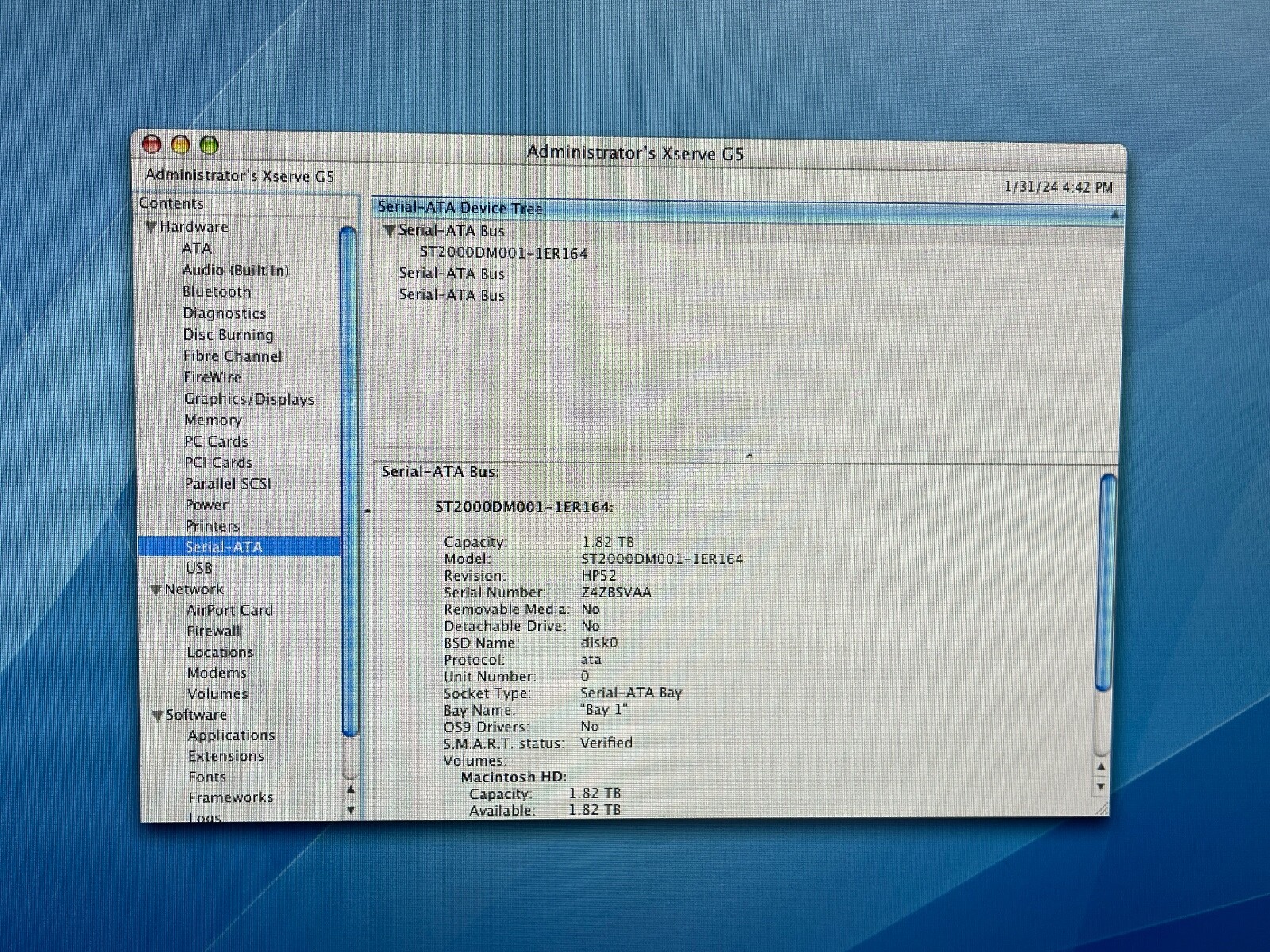Open the USB section

pos(198,568)
